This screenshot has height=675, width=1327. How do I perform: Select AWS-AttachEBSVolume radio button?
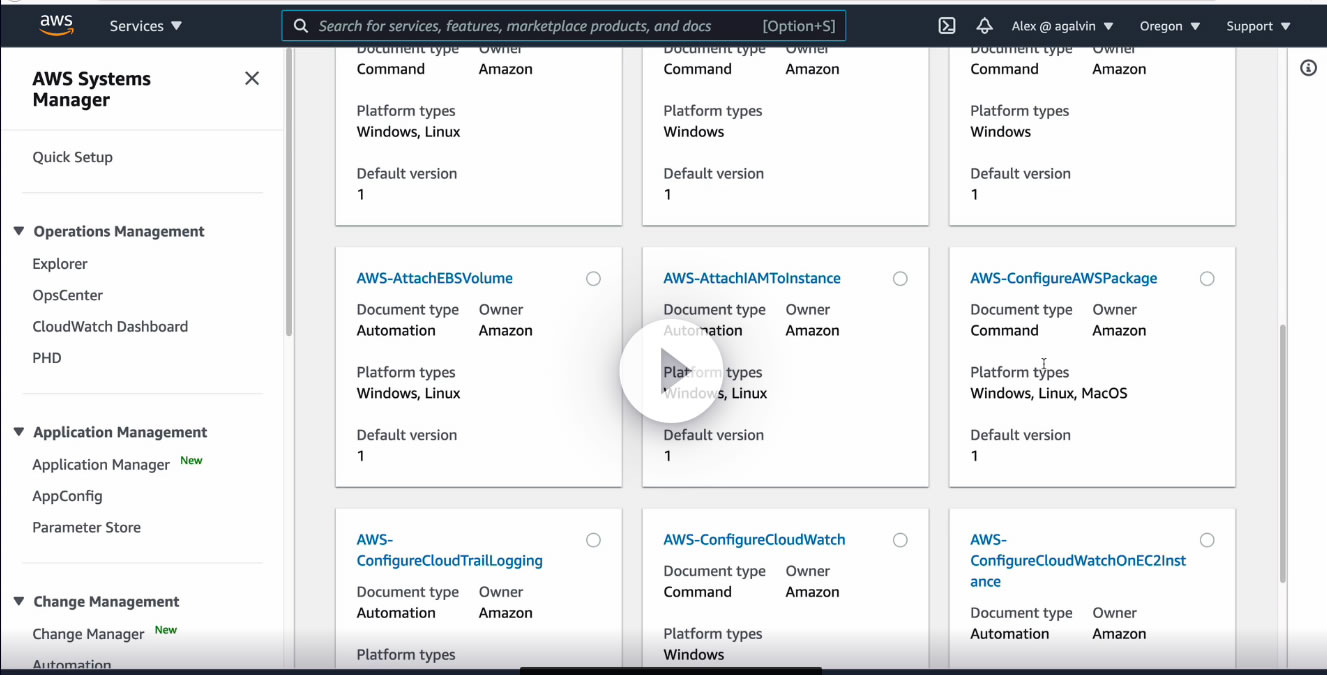(593, 279)
